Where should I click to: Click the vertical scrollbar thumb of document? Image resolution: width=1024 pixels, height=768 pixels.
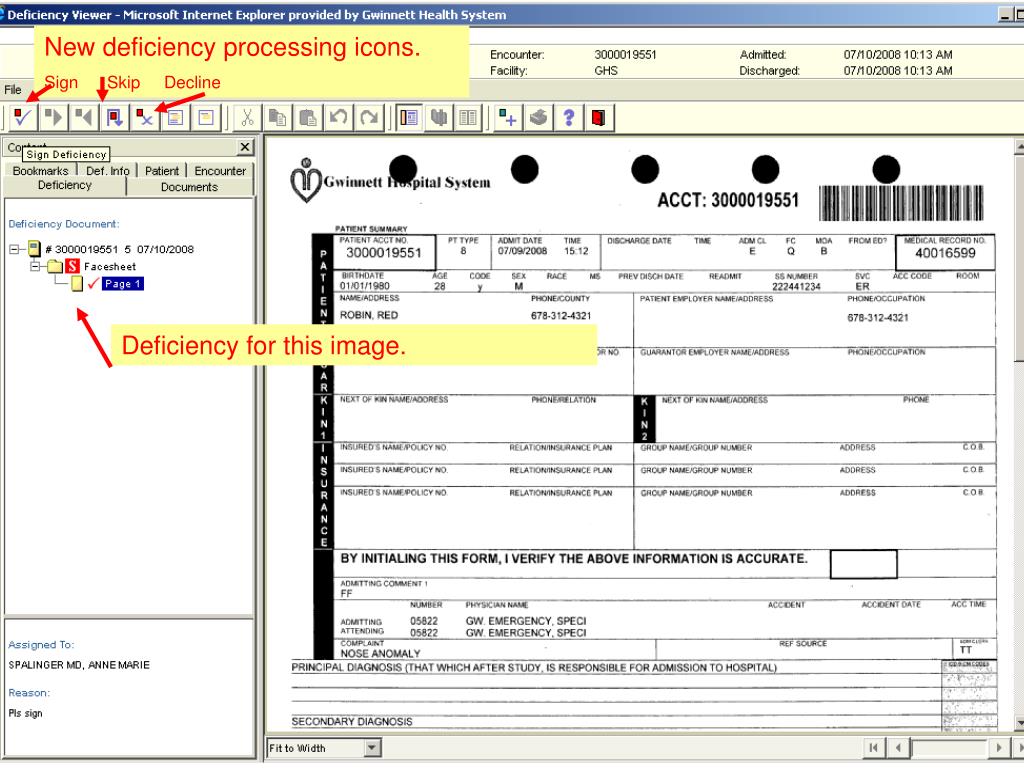[x=1019, y=257]
